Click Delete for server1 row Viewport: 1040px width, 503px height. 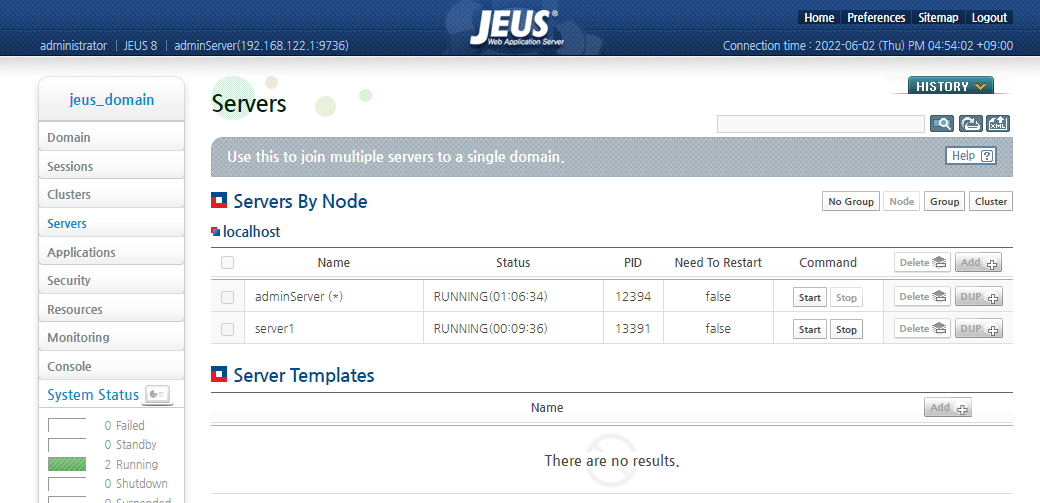point(923,328)
